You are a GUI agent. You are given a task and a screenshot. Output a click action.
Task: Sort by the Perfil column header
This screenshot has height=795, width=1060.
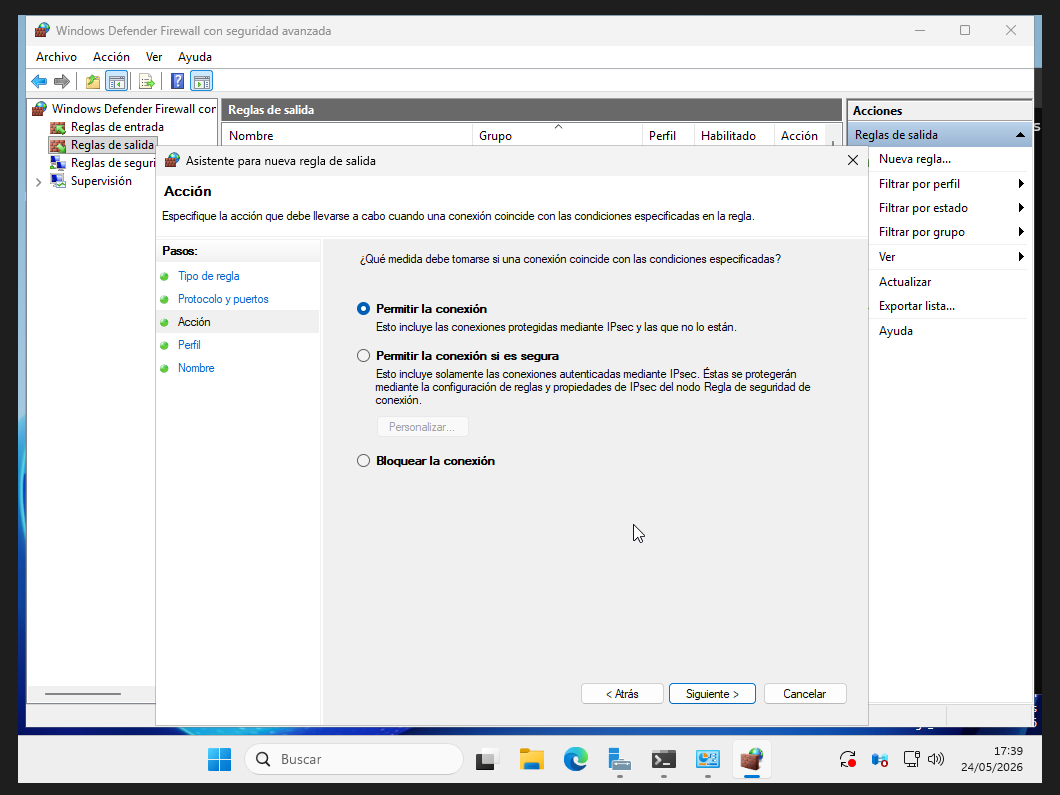pyautogui.click(x=668, y=136)
